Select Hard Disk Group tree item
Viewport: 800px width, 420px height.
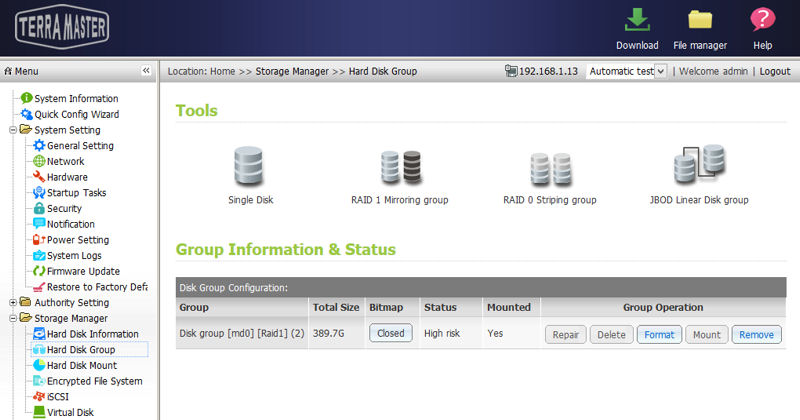coord(81,350)
